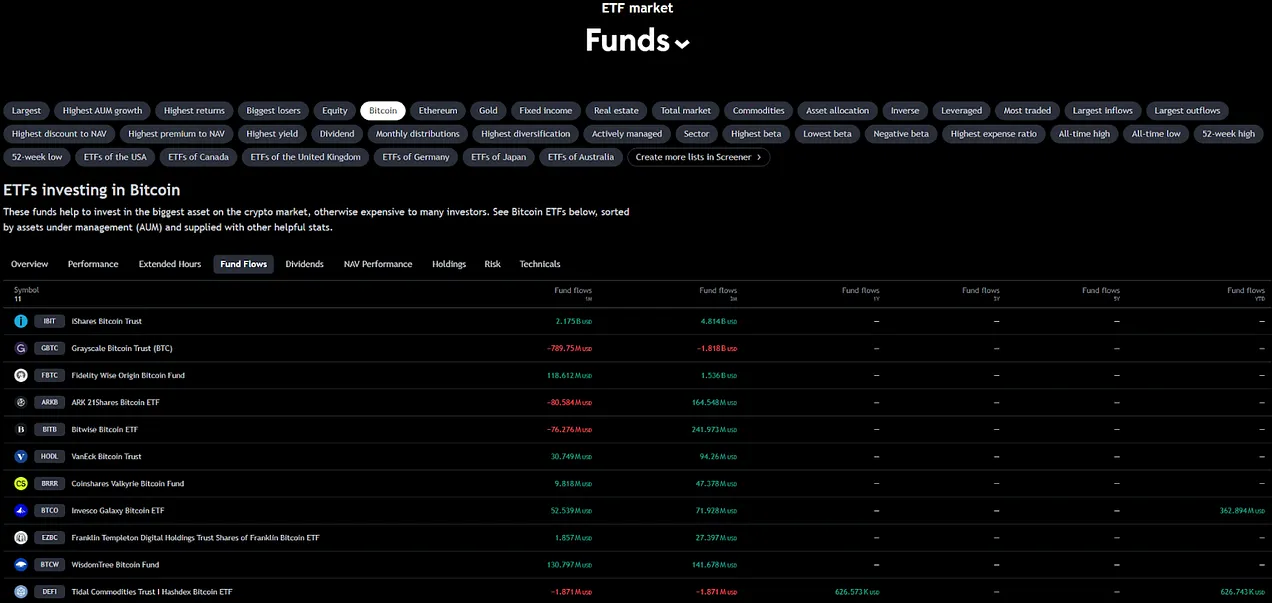Click the HODL VanEck logo icon
1272x603 pixels.
tap(21, 456)
